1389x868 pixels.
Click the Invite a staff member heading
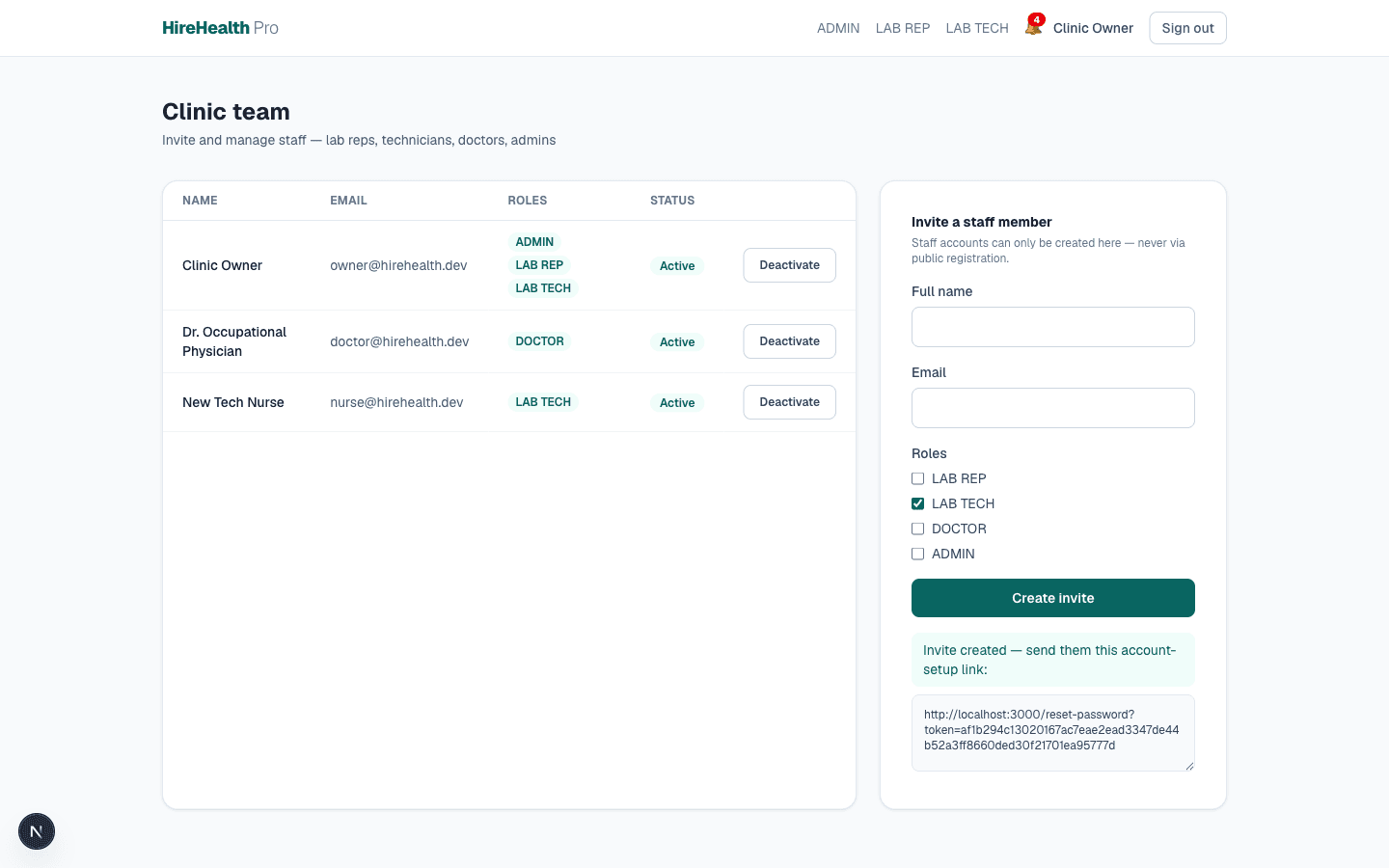pyautogui.click(x=982, y=222)
